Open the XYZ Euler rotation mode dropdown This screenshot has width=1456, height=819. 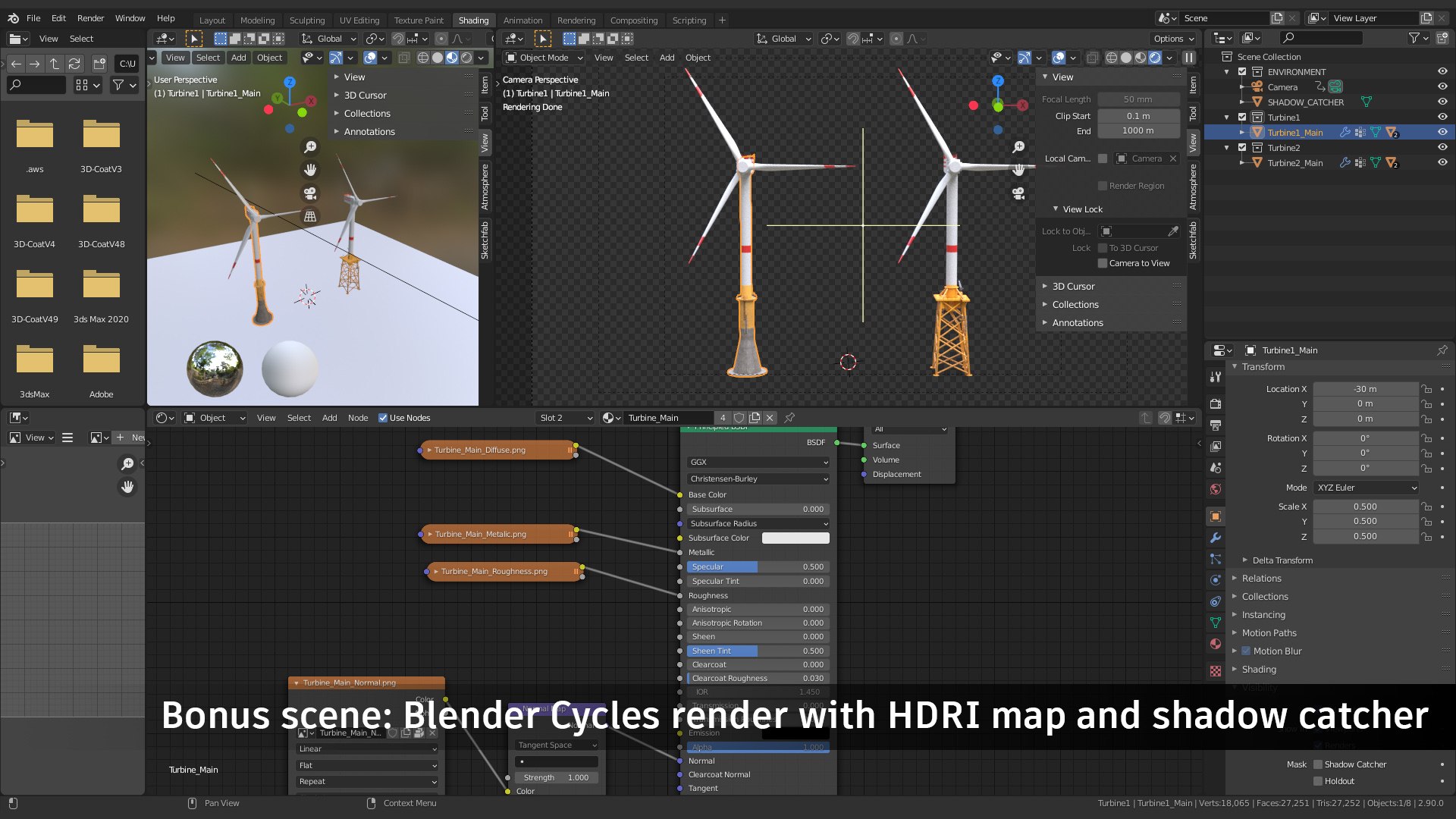click(x=1367, y=488)
